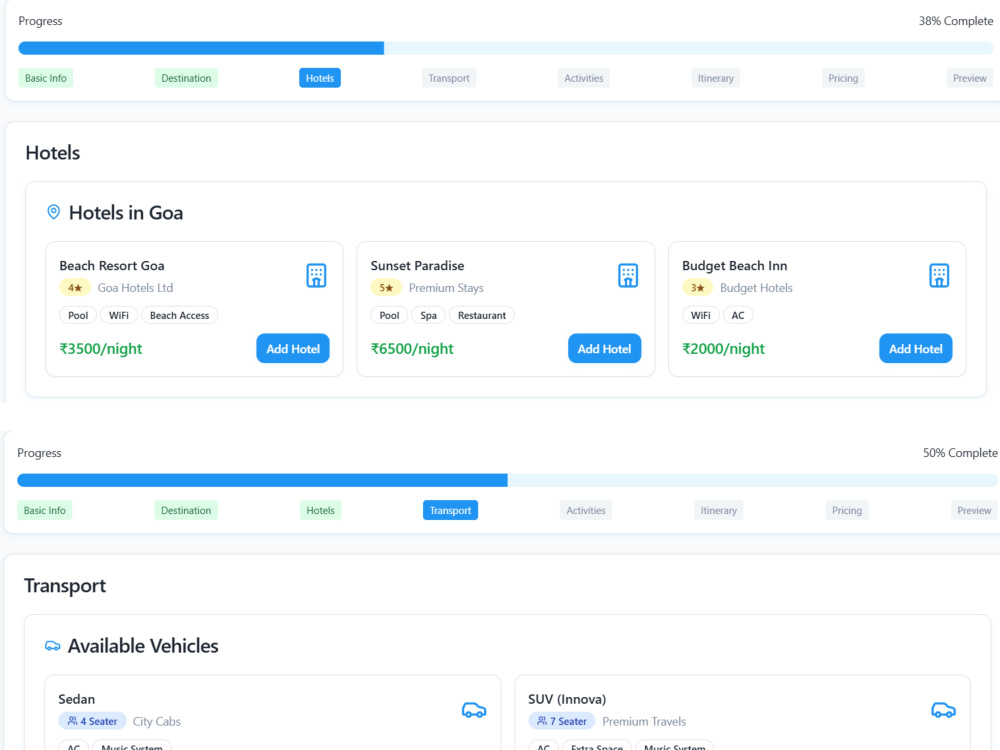Click the 38% Complete label
The image size is (1000, 750).
point(956,21)
